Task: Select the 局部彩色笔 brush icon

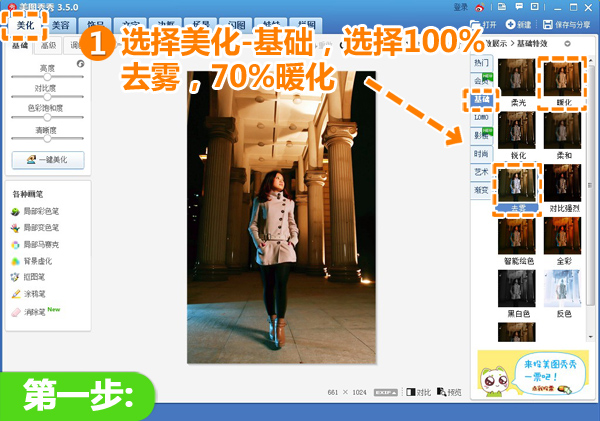Action: point(15,211)
